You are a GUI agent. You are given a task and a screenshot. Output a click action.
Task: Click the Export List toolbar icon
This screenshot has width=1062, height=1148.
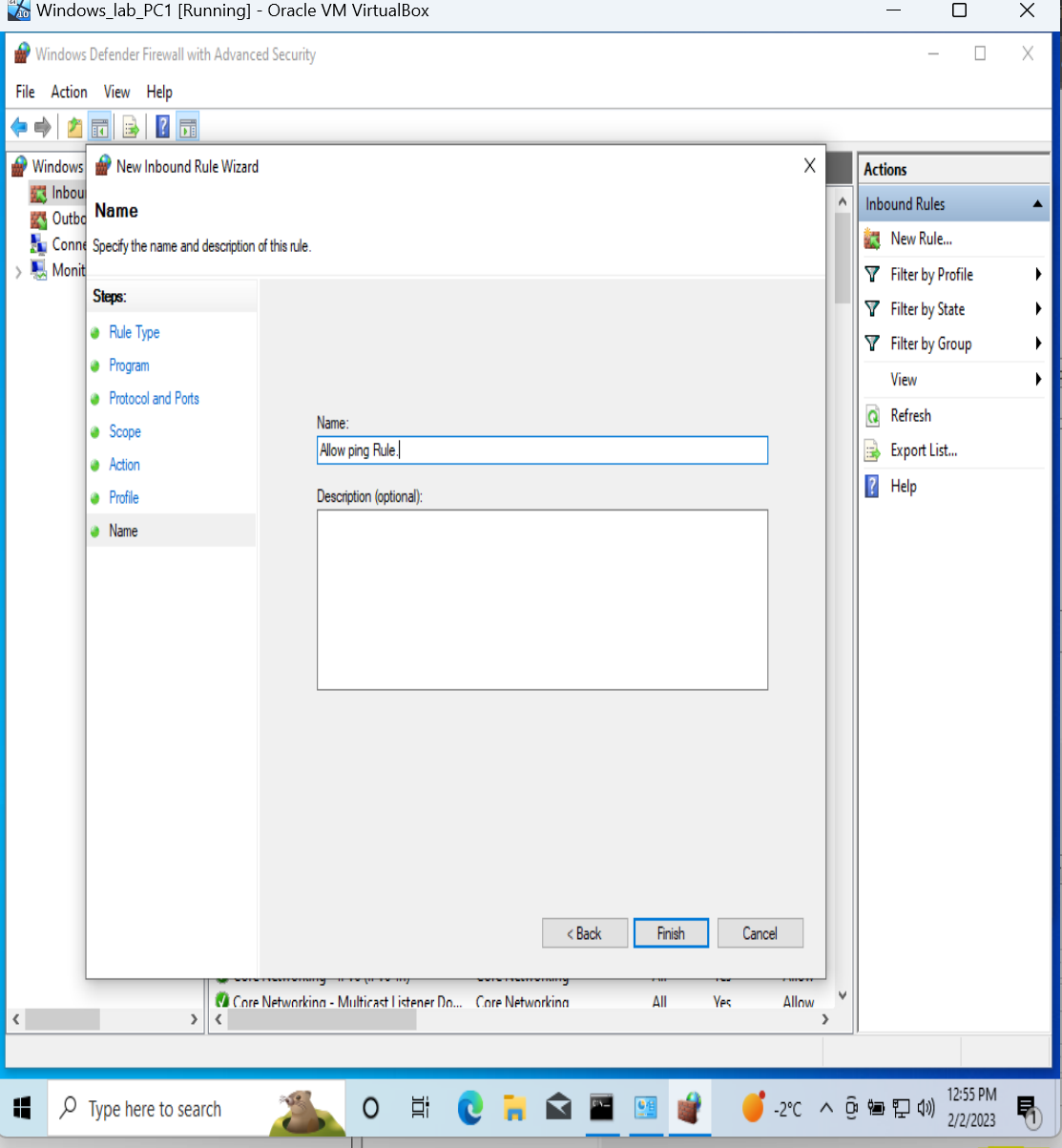tap(131, 127)
